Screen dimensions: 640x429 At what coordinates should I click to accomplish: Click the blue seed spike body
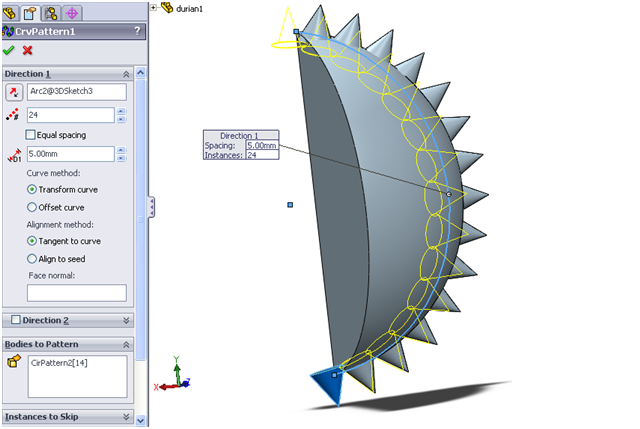[x=329, y=384]
